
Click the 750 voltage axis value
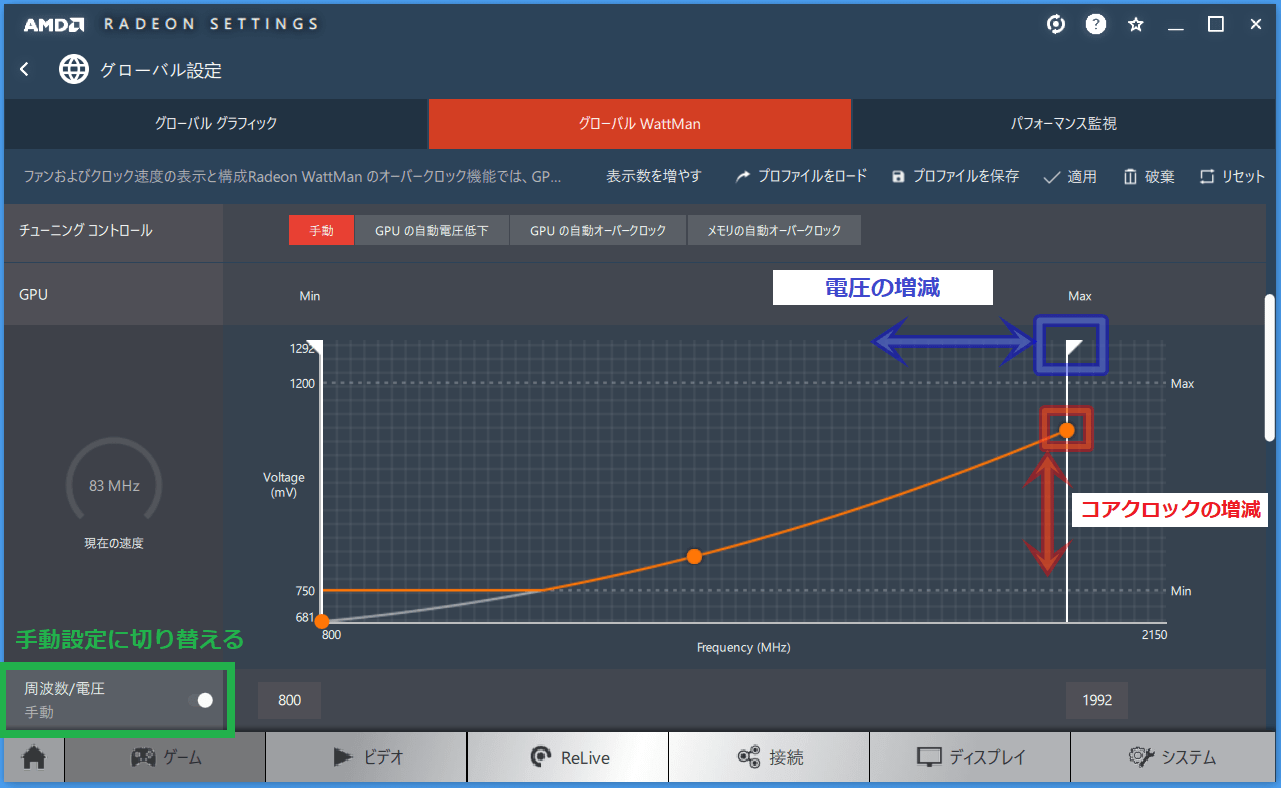[x=305, y=591]
